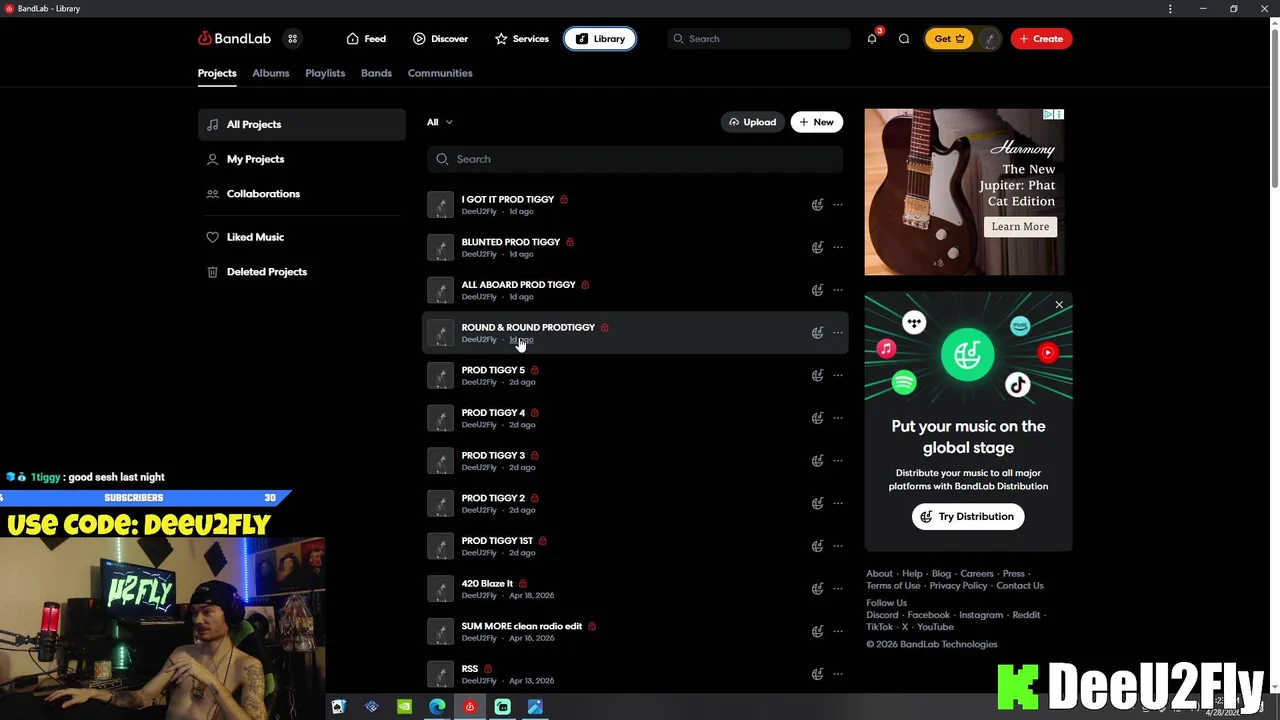Screen dimensions: 1280x720
Task: Expand the All filter dropdown
Action: pyautogui.click(x=440, y=122)
